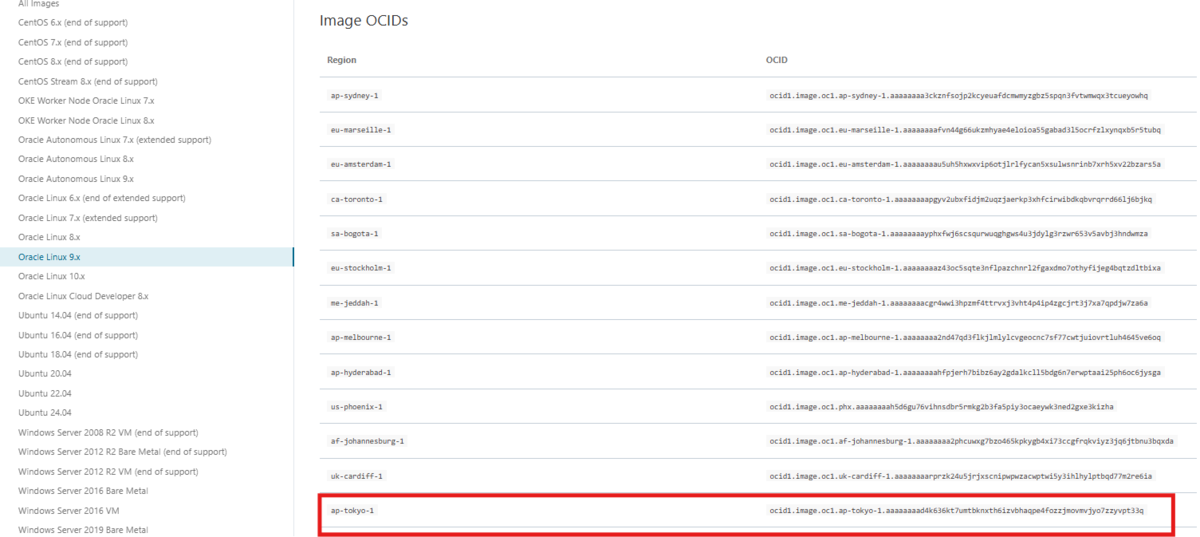Viewport: 1200px width, 537px height.
Task: Click the uk-cardiff-1 region cell
Action: (356, 476)
